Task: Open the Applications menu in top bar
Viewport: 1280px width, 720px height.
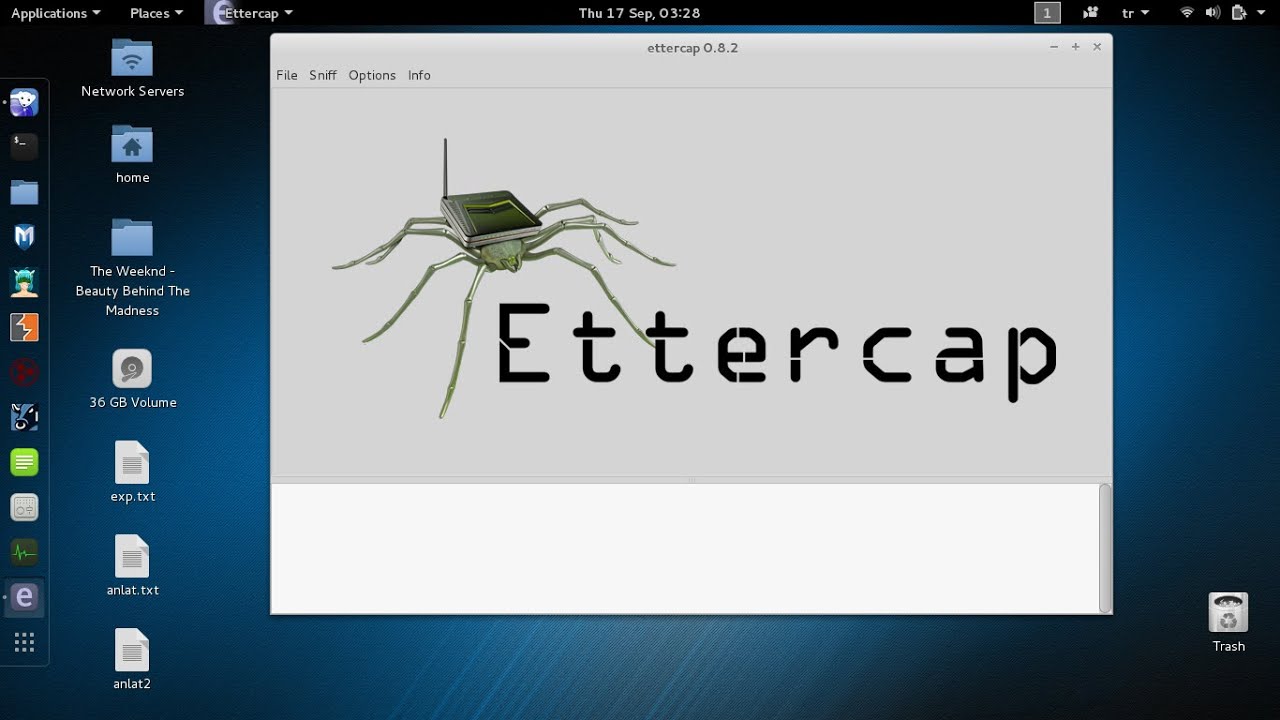Action: tap(55, 13)
